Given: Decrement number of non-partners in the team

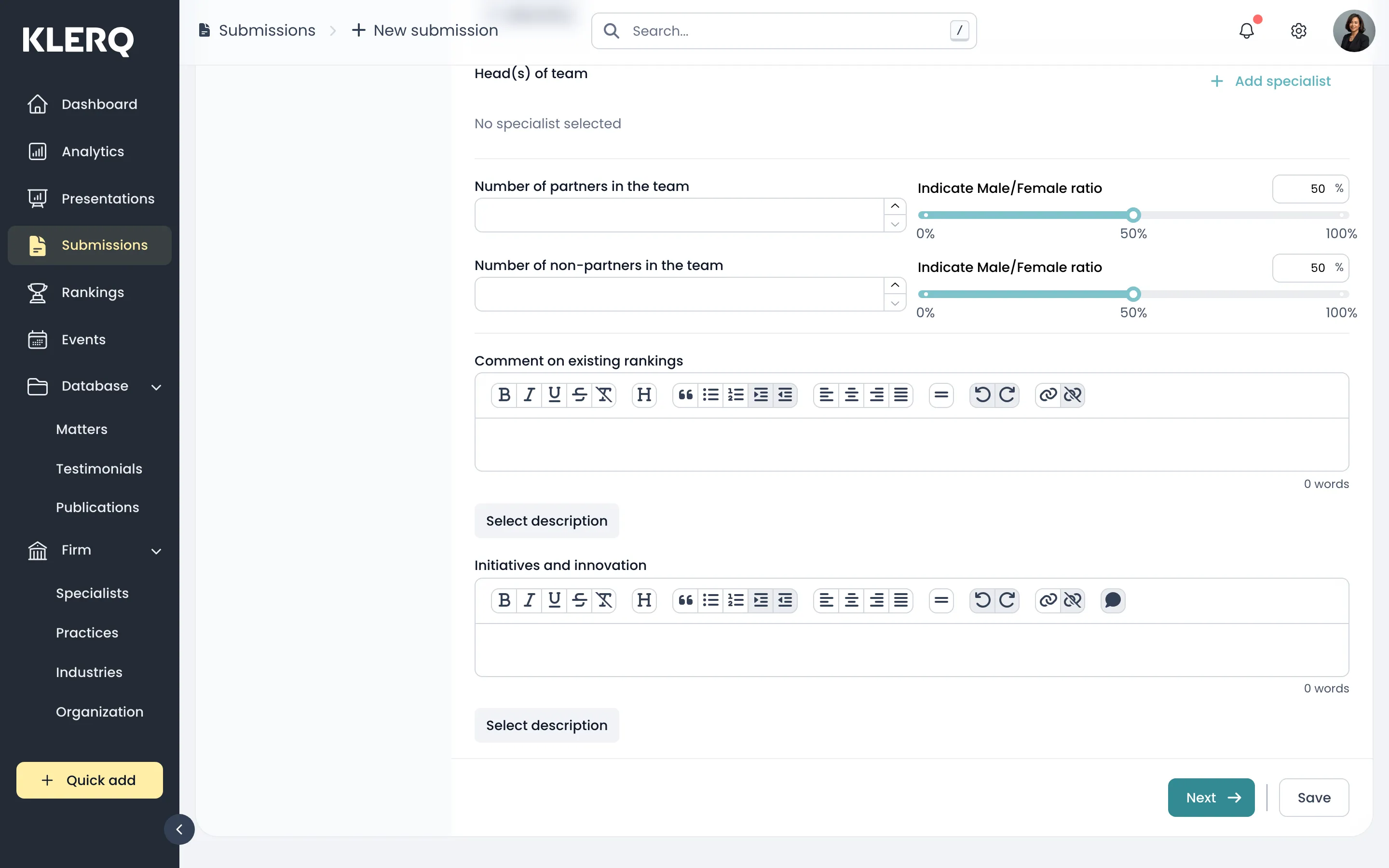Looking at the screenshot, I should [895, 303].
